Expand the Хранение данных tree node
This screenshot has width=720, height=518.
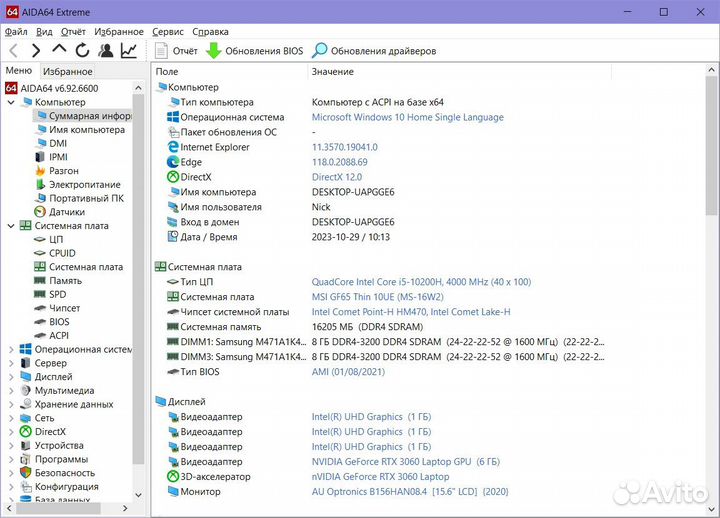point(11,405)
